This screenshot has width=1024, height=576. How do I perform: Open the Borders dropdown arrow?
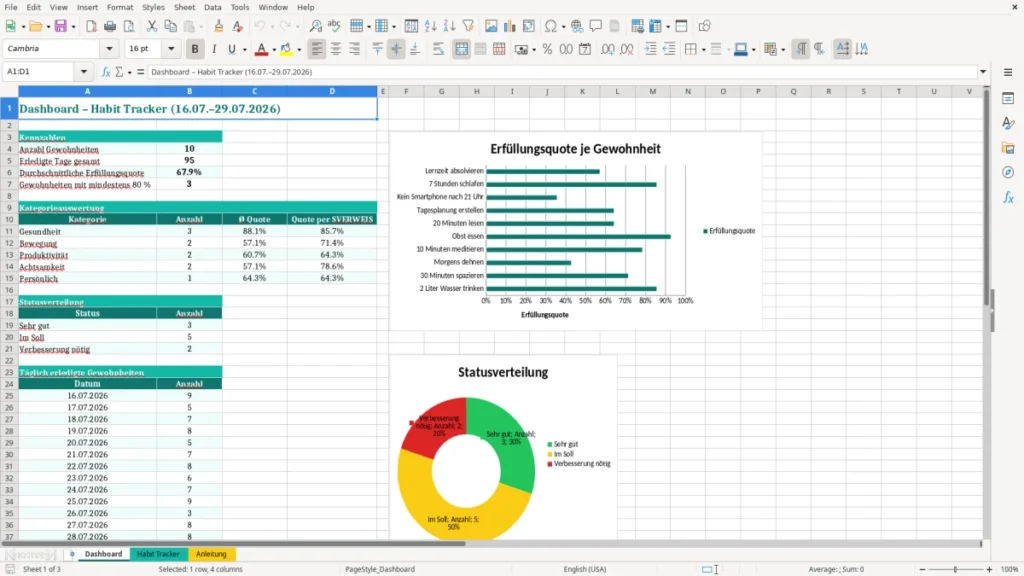coord(703,50)
